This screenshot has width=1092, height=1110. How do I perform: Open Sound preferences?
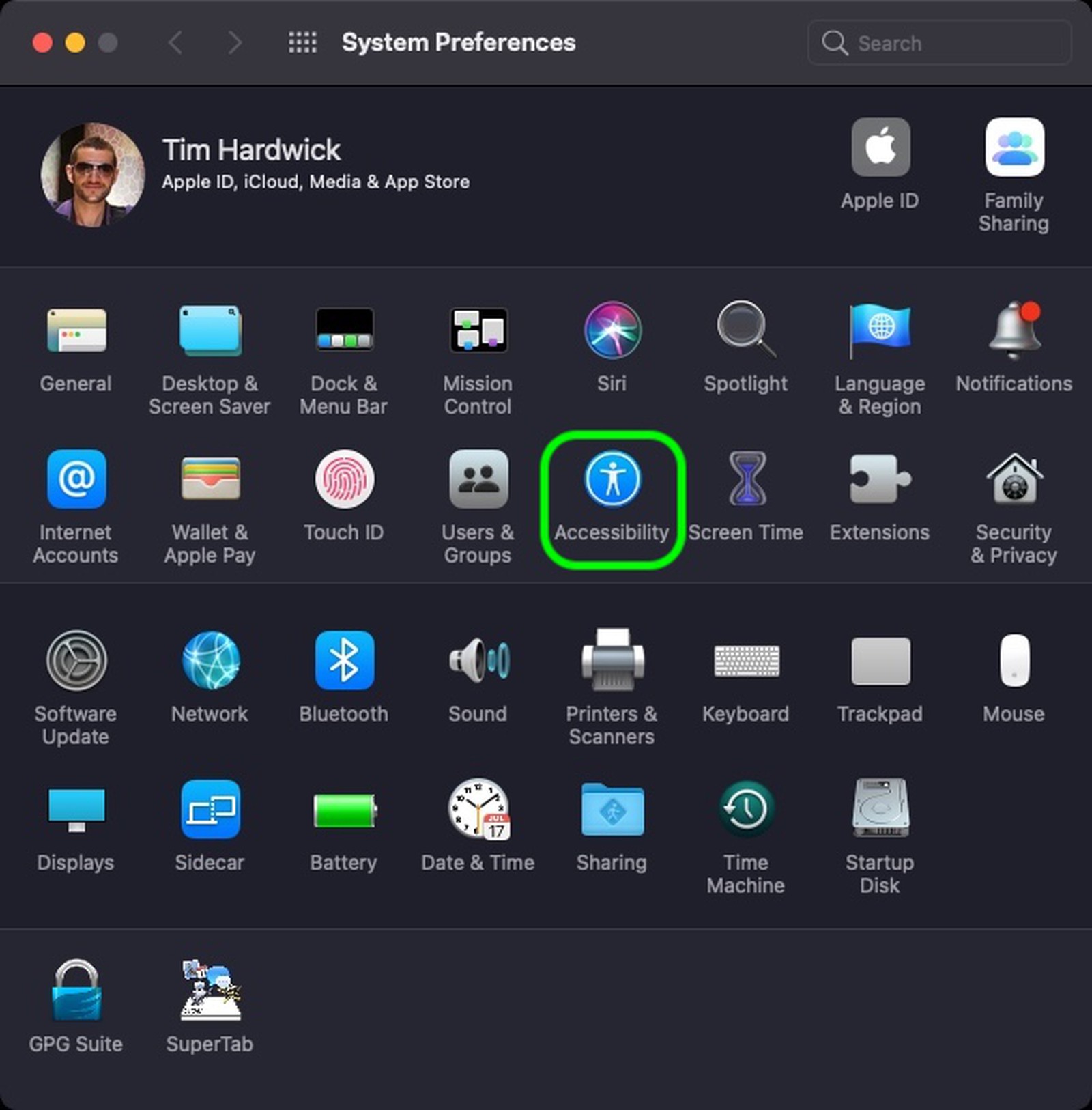pyautogui.click(x=478, y=661)
